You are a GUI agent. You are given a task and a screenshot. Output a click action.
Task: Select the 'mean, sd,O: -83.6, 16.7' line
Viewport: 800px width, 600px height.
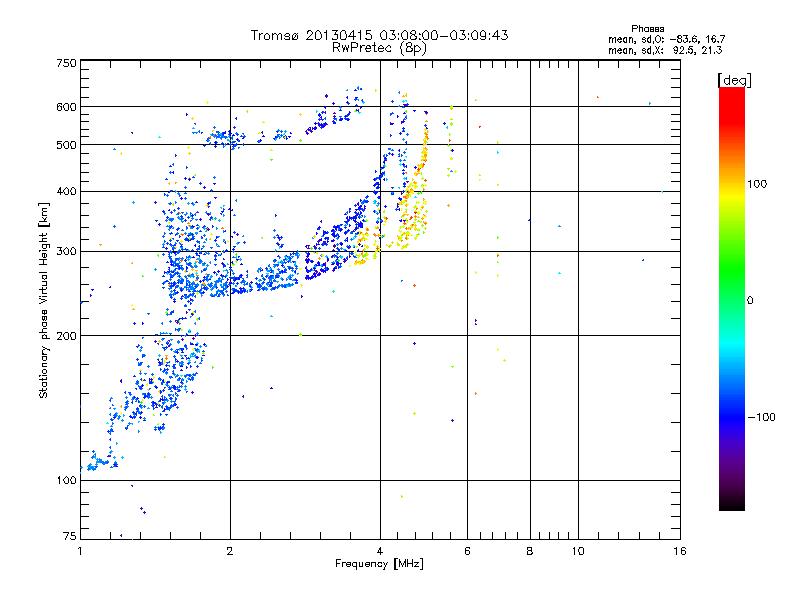[x=666, y=39]
